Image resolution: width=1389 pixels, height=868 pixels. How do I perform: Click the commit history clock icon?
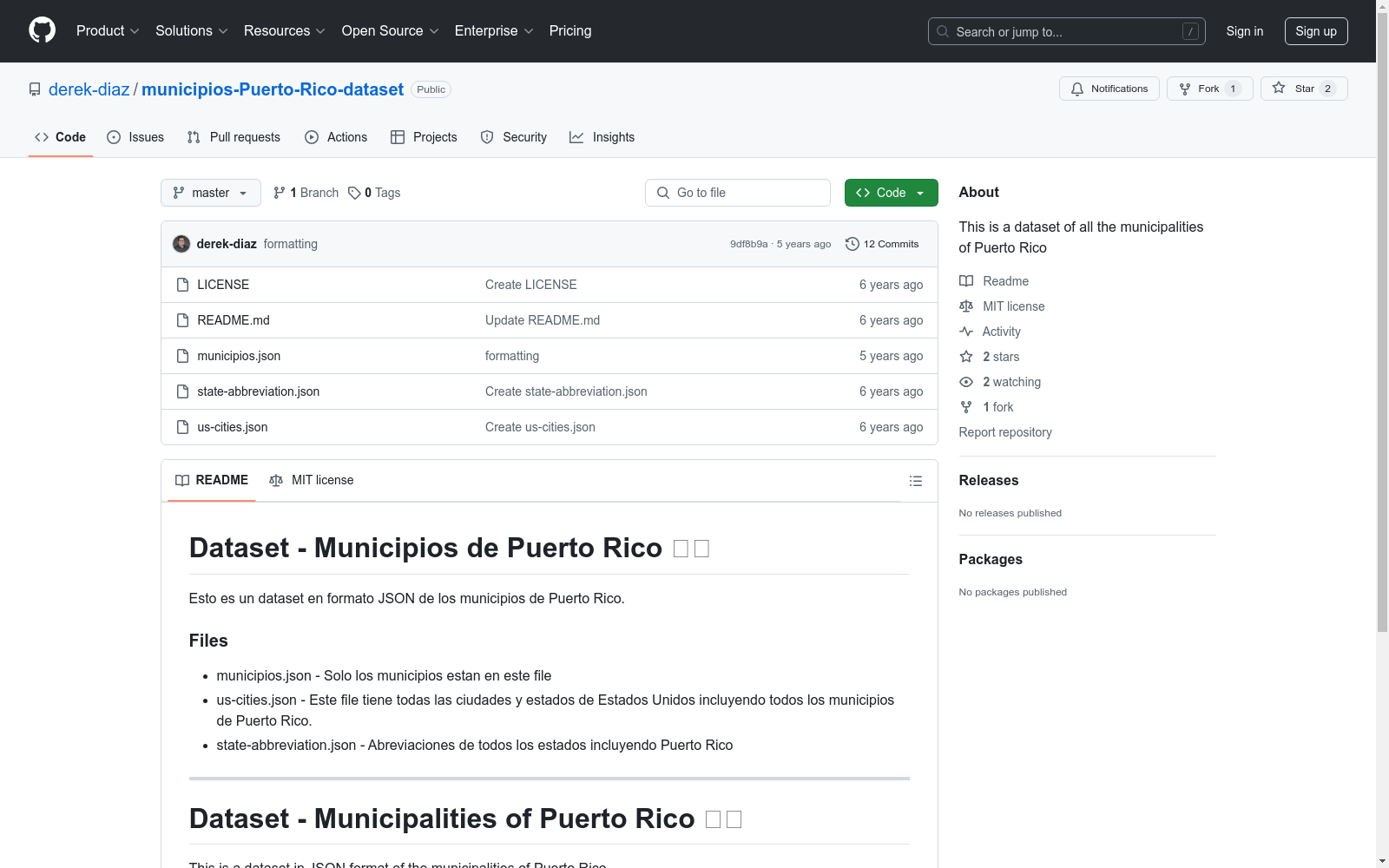click(852, 244)
